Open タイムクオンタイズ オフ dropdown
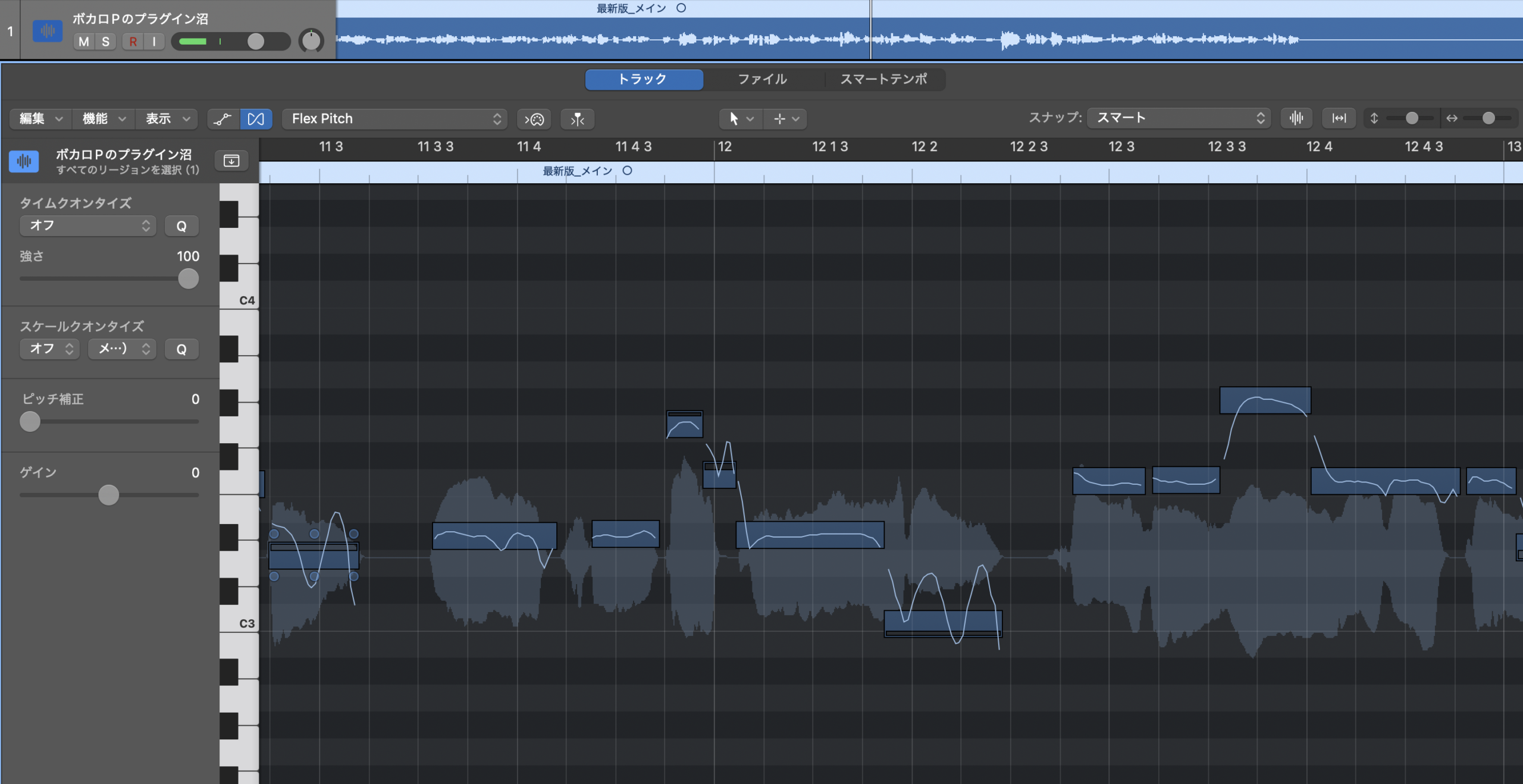Image resolution: width=1523 pixels, height=784 pixels. click(x=88, y=225)
